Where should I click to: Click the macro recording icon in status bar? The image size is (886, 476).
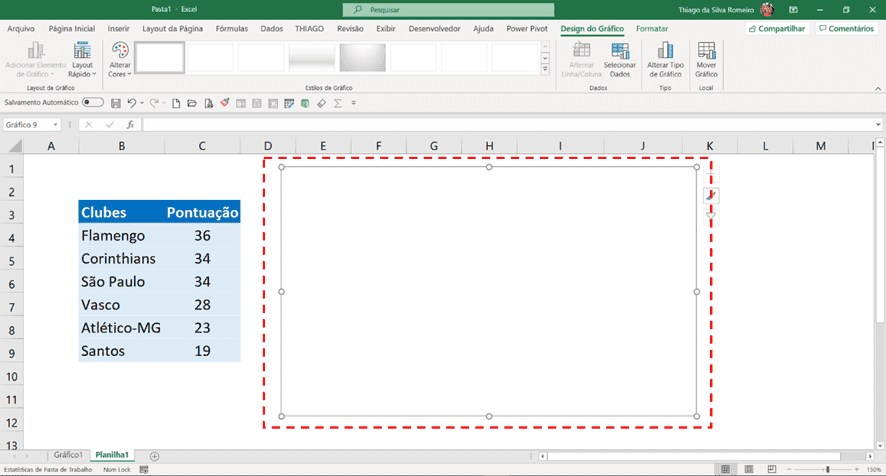coord(144,470)
